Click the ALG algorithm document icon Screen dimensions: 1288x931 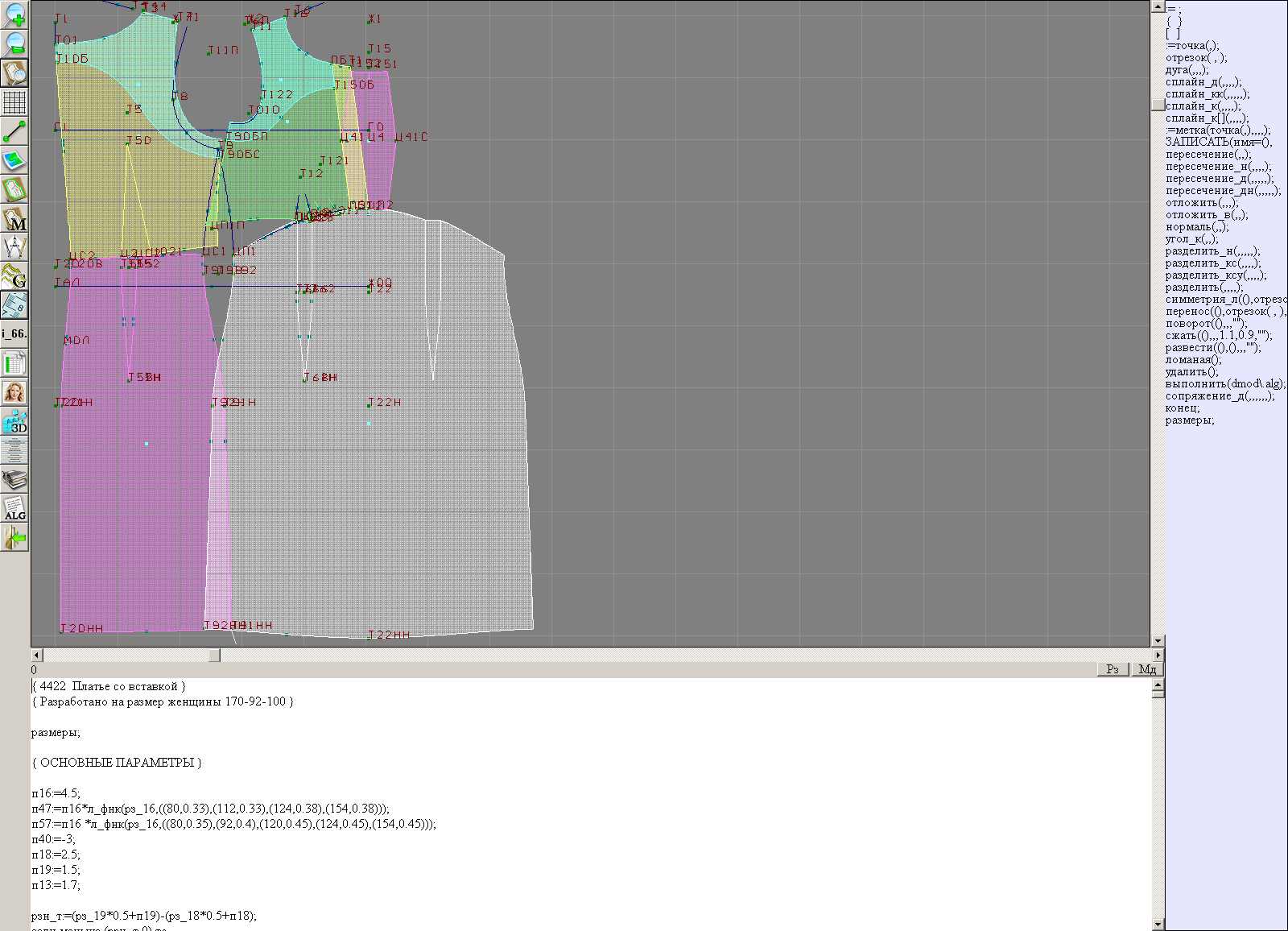14,508
